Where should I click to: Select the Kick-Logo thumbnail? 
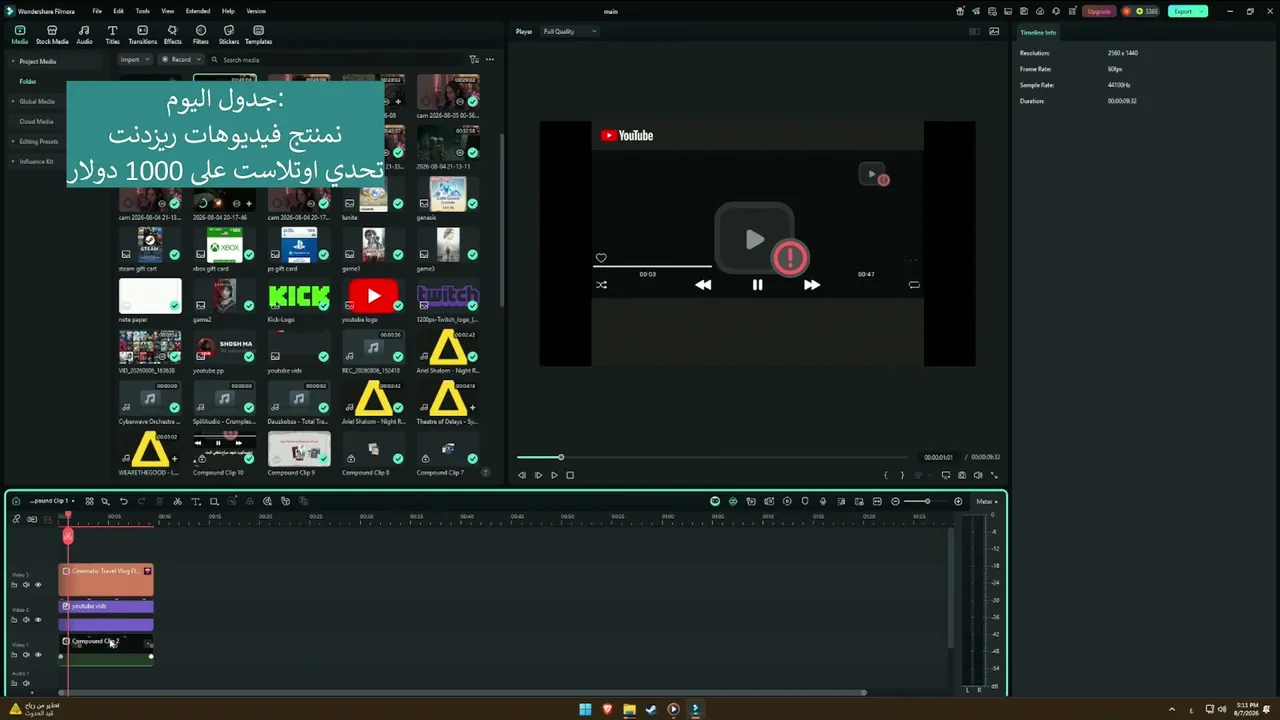coord(299,296)
